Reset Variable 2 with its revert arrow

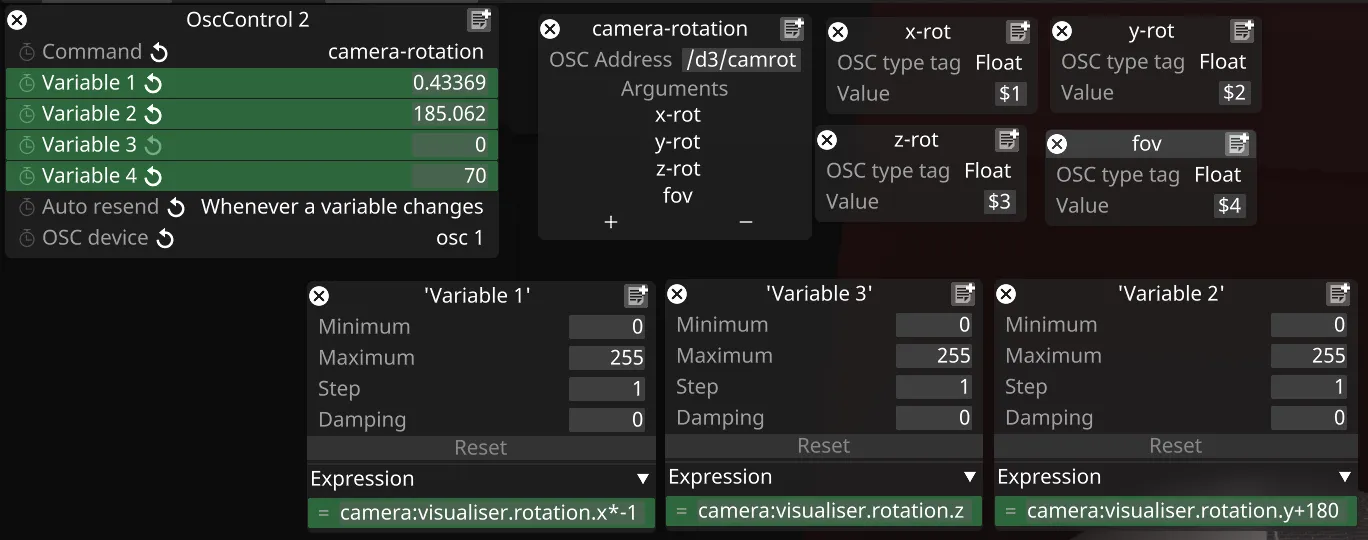153,114
